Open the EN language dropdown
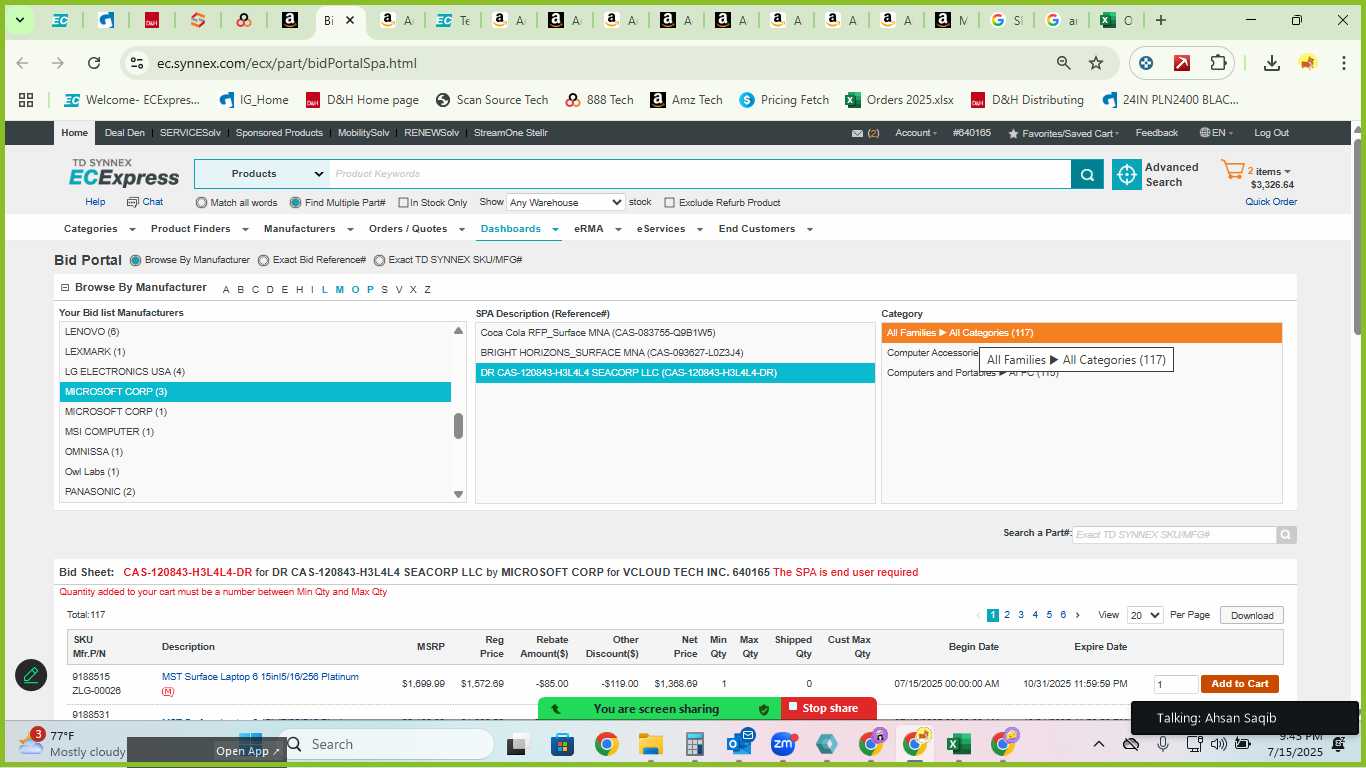Image resolution: width=1366 pixels, height=768 pixels. pyautogui.click(x=1216, y=133)
